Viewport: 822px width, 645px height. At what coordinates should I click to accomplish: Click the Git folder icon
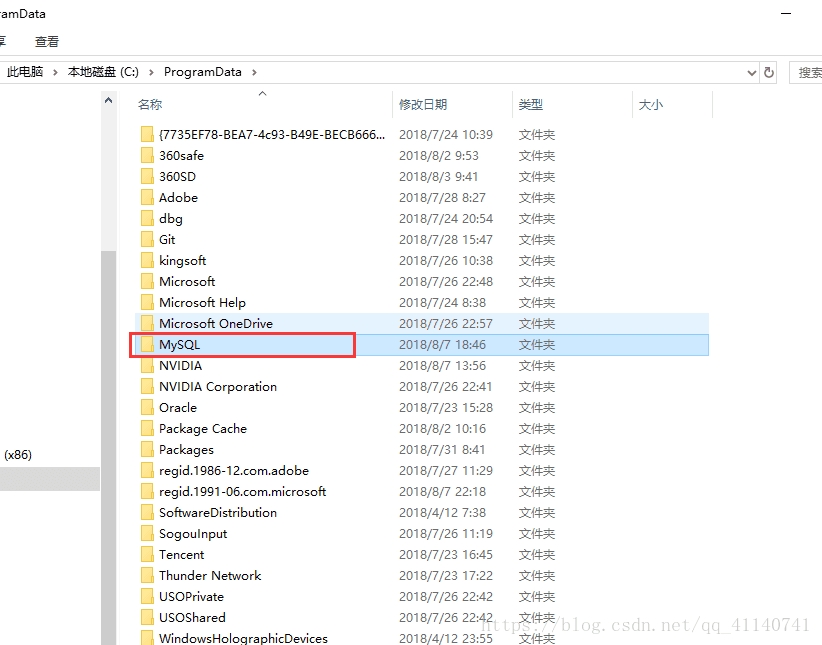[x=147, y=240]
